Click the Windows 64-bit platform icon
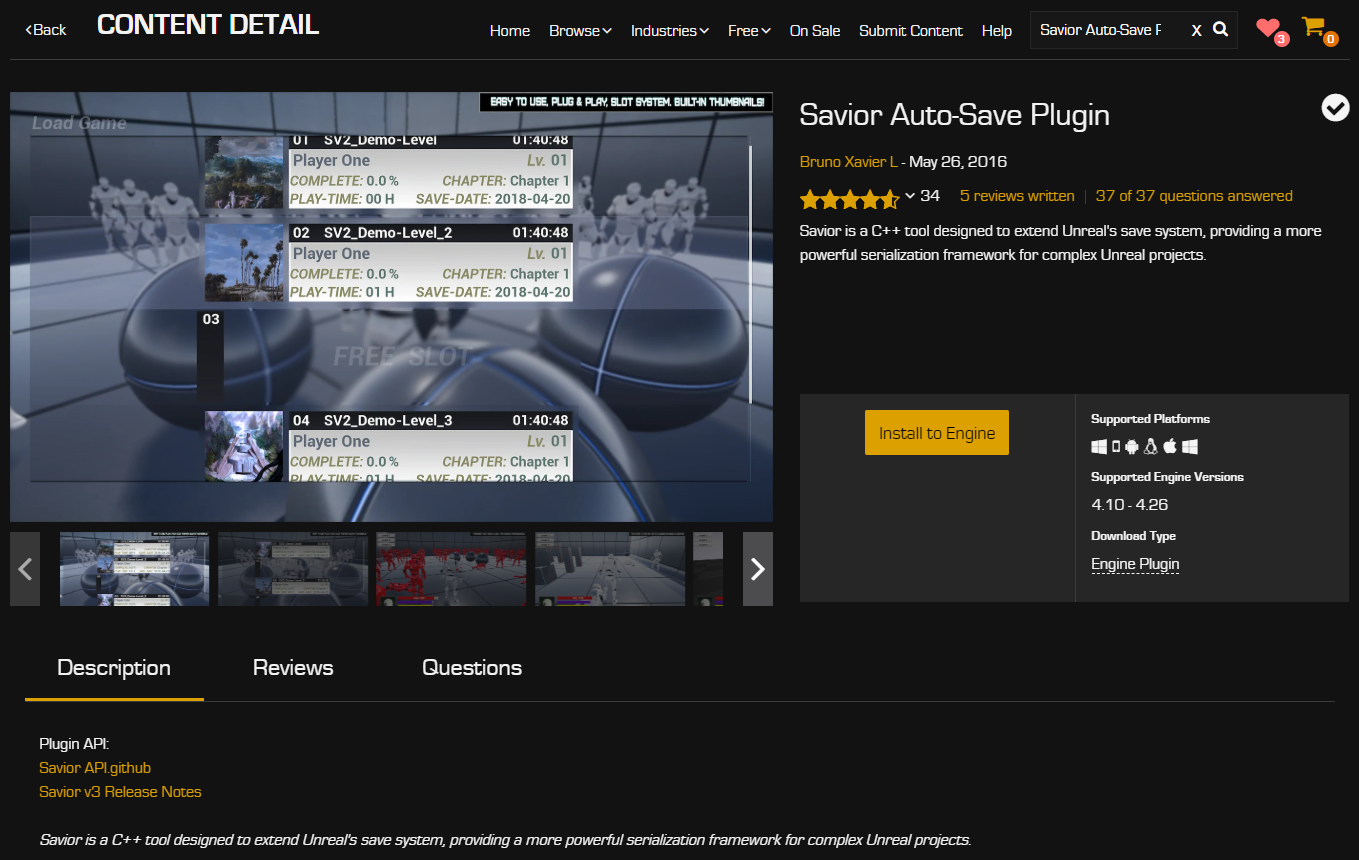The width and height of the screenshot is (1359, 860). [1099, 447]
